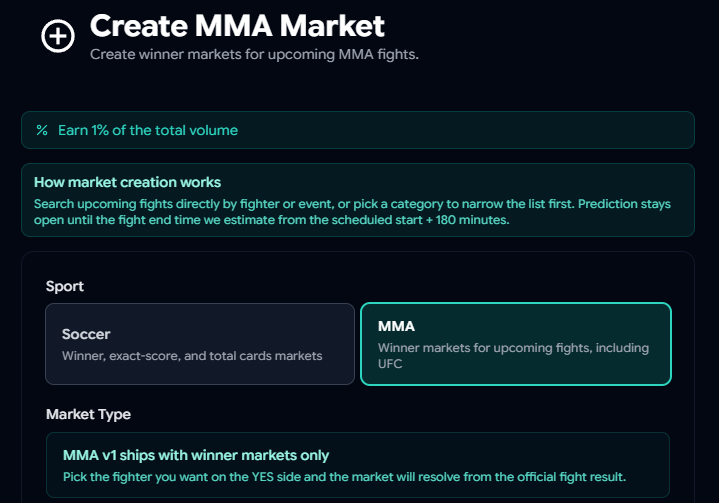Click the Market Type section label
The height and width of the screenshot is (503, 719).
pyautogui.click(x=88, y=414)
